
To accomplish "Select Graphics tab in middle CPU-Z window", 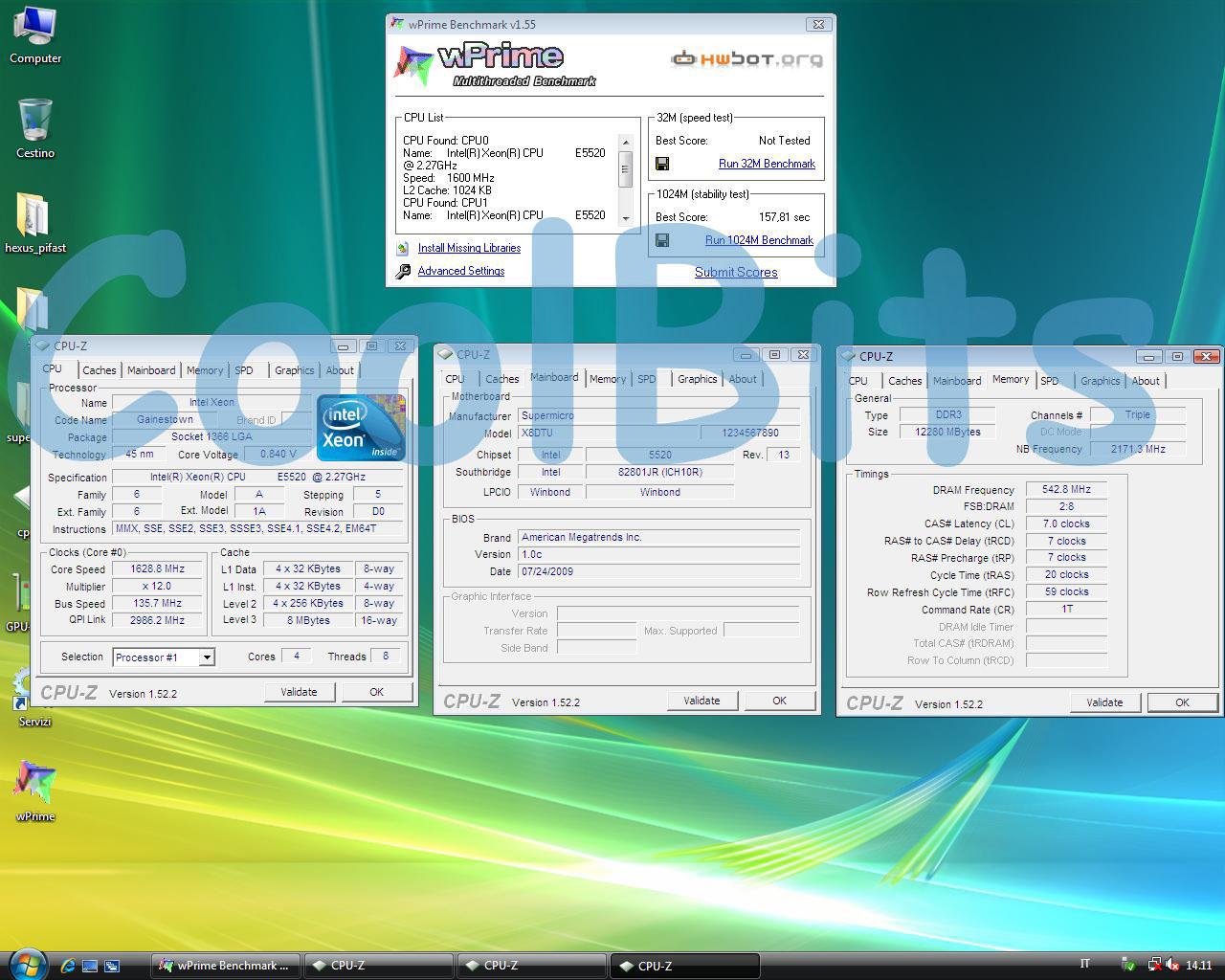I will 697,379.
